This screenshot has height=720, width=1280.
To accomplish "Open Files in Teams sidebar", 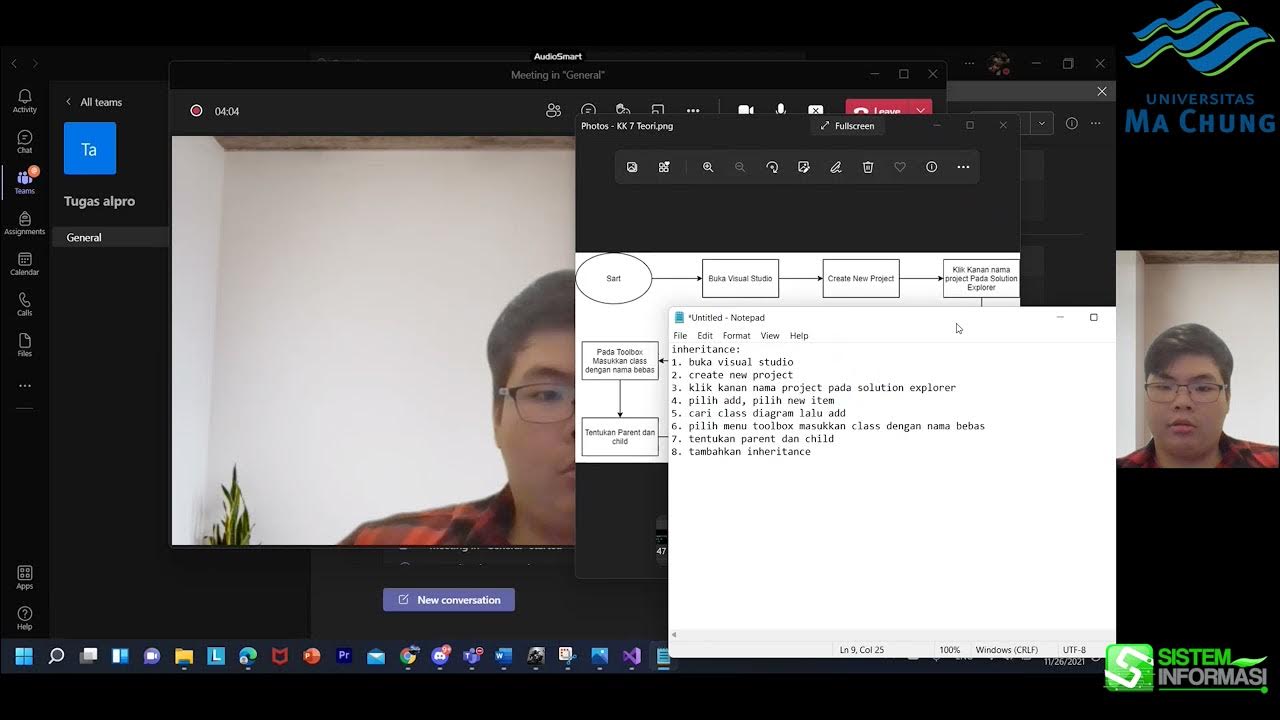I will coord(24,345).
